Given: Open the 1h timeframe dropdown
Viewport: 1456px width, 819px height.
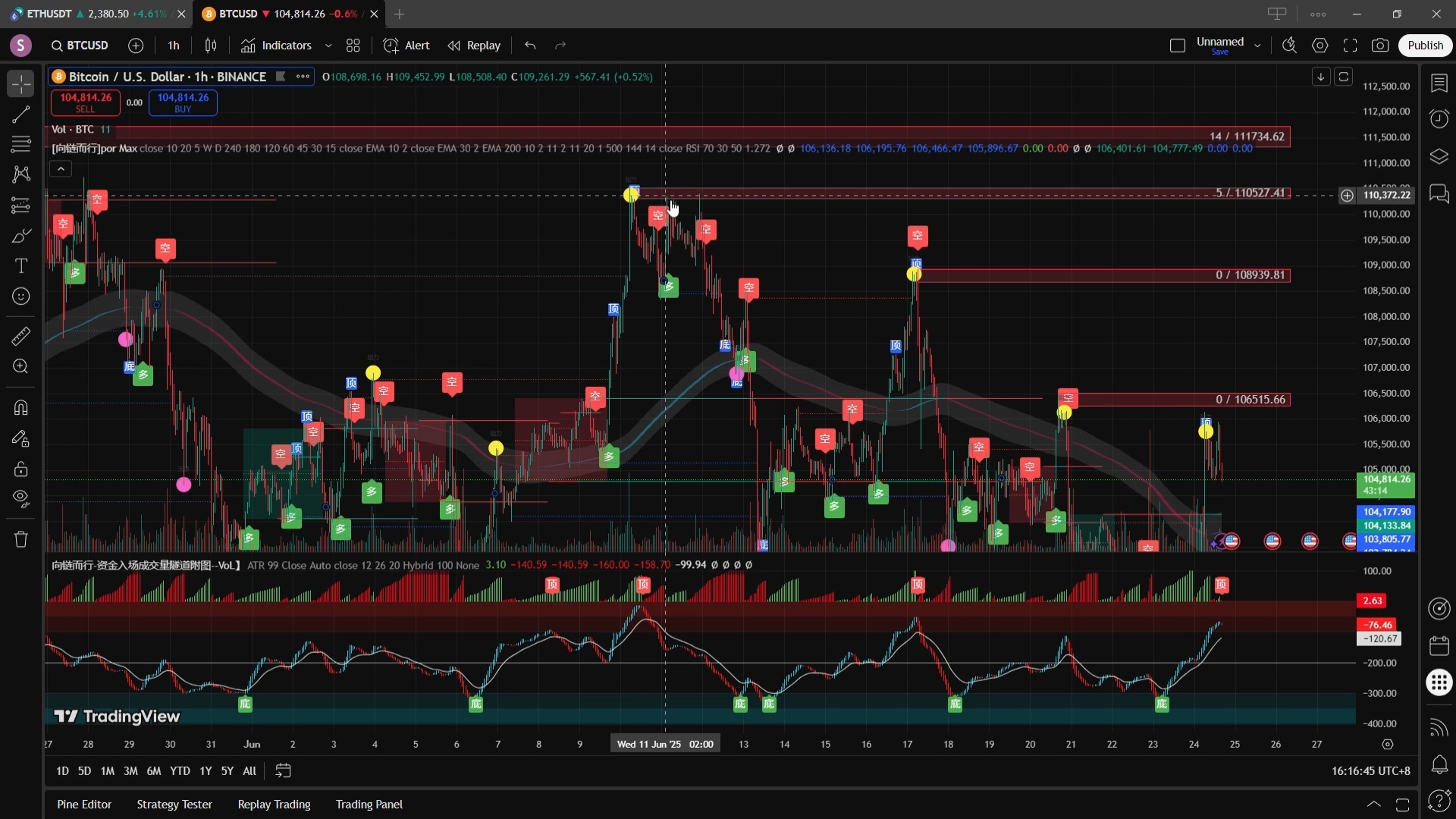Looking at the screenshot, I should click(174, 45).
